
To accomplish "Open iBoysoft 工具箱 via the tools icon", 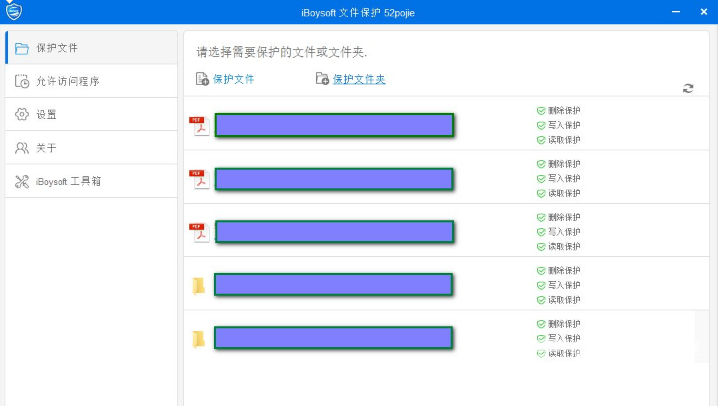I will point(22,181).
